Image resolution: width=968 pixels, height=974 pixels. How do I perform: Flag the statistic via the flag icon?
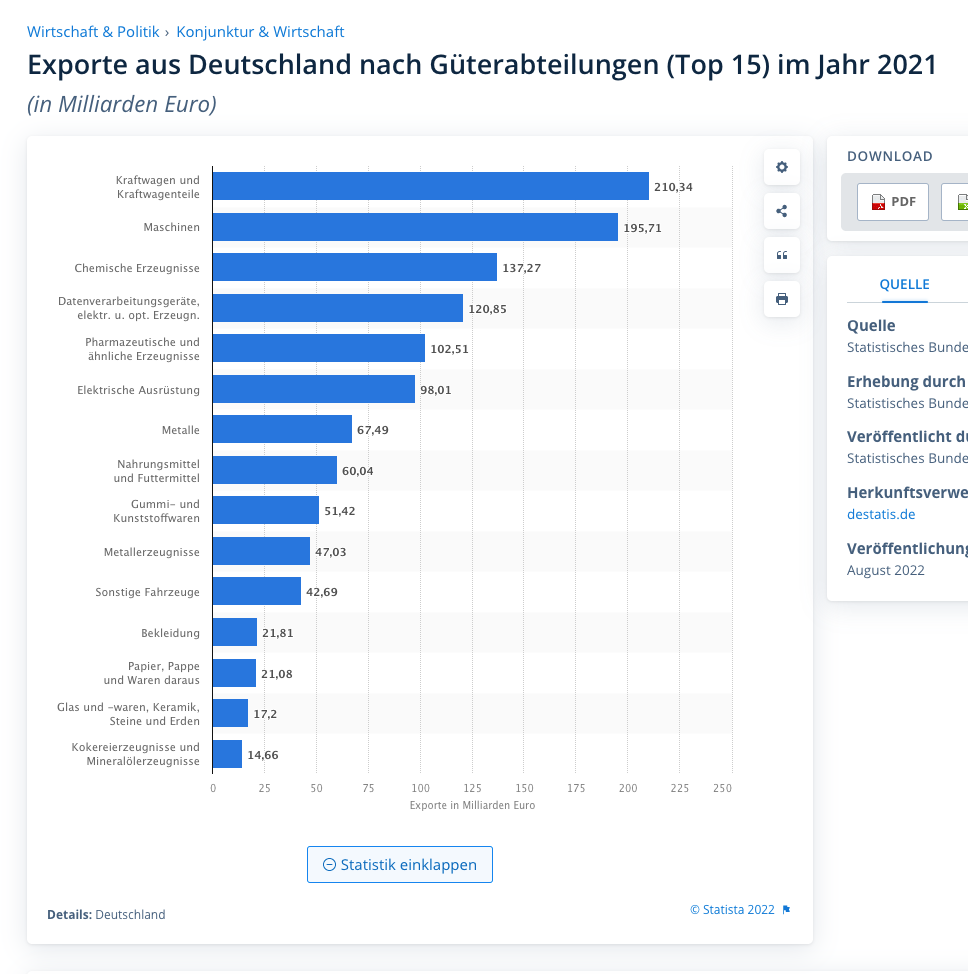click(786, 909)
